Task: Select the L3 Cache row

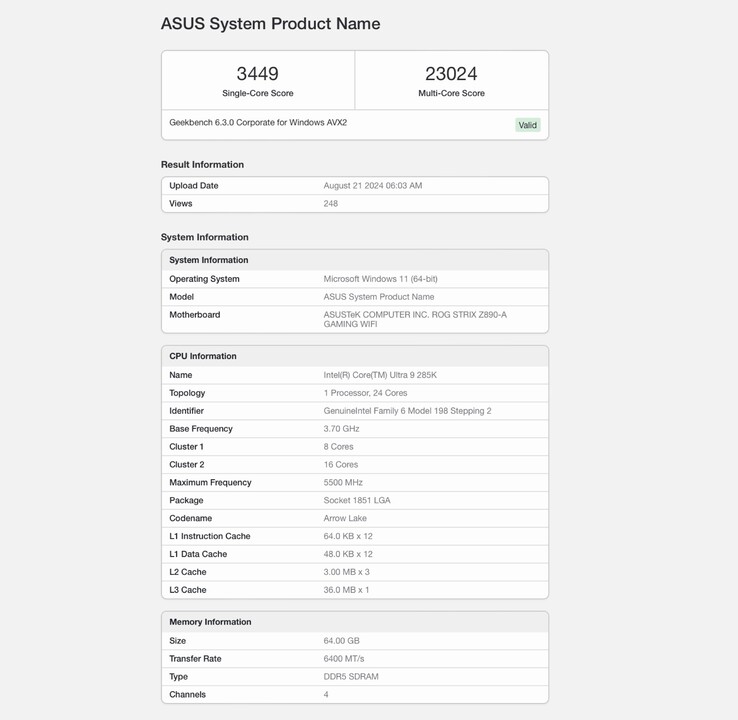Action: click(x=354, y=590)
